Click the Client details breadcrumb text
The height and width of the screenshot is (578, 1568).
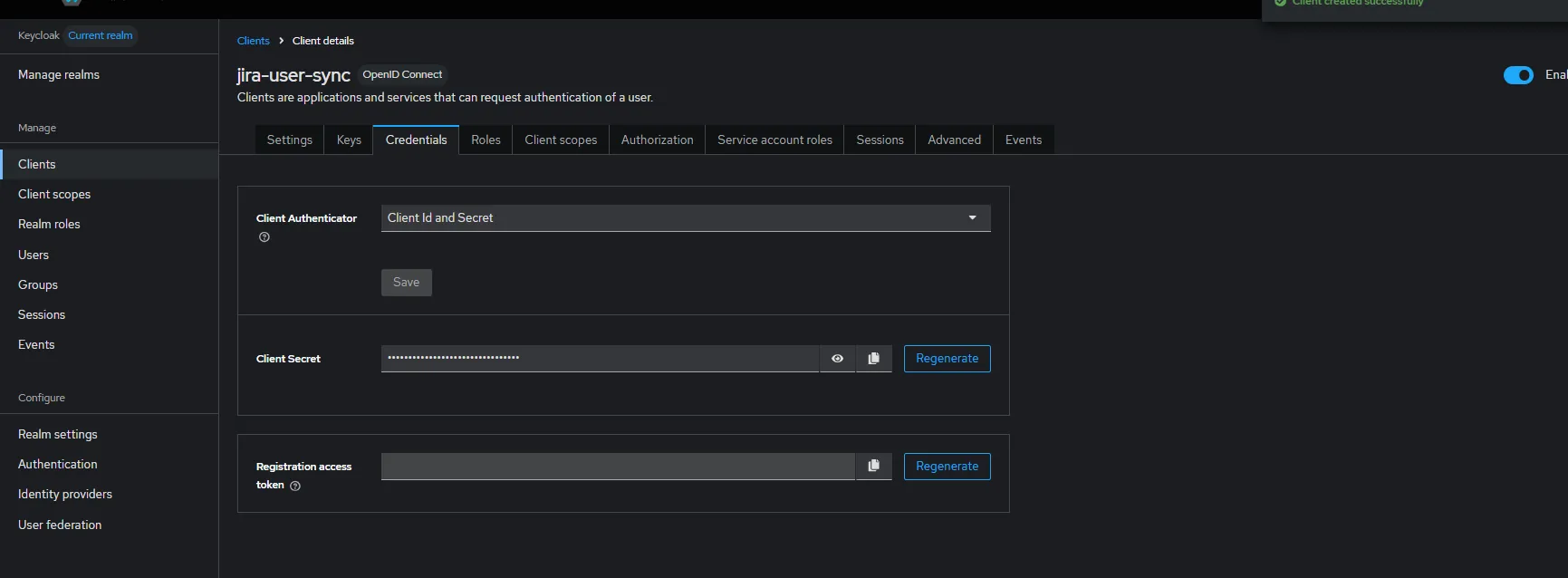(323, 41)
